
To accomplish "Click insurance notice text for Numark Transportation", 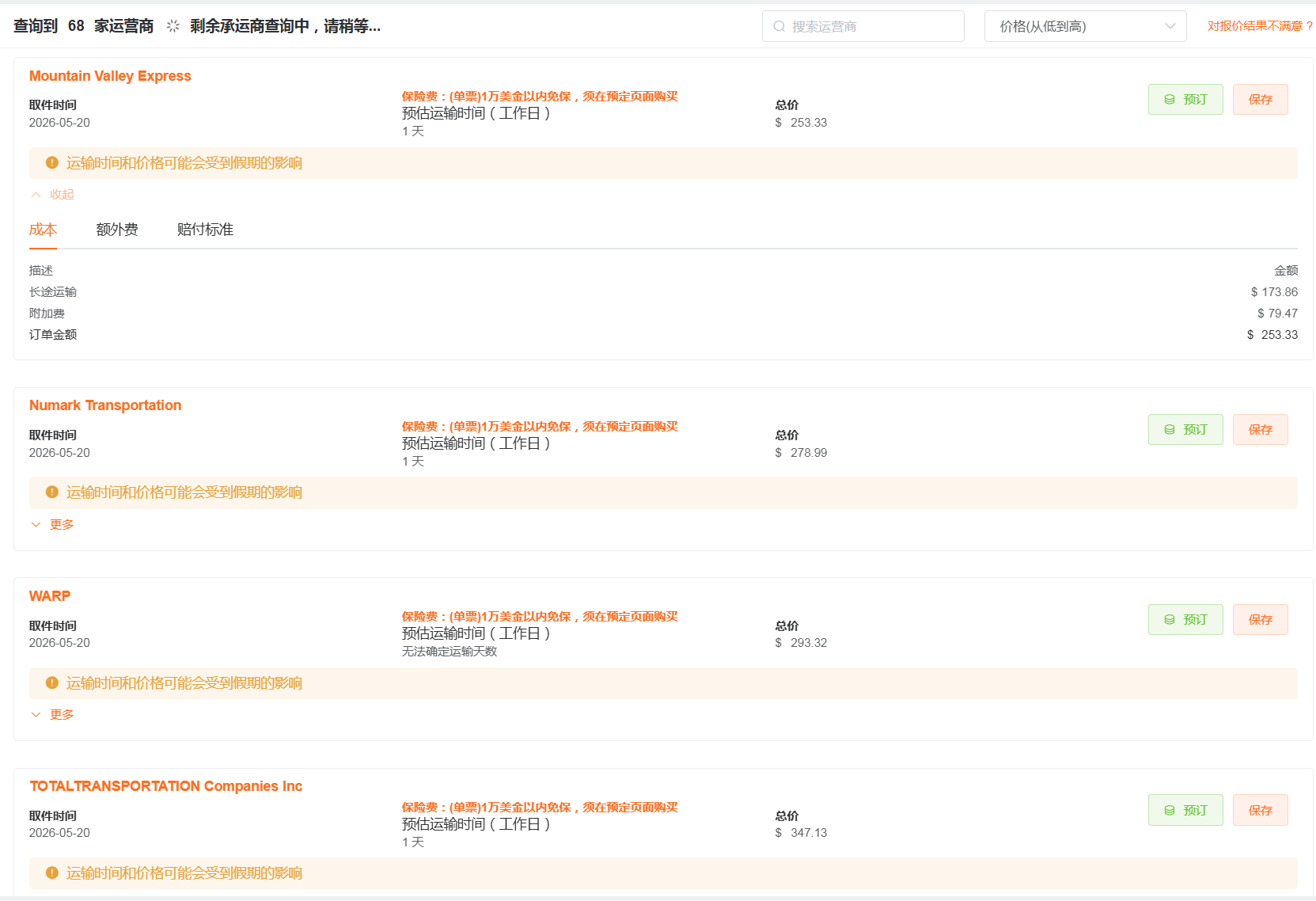I will tap(540, 427).
